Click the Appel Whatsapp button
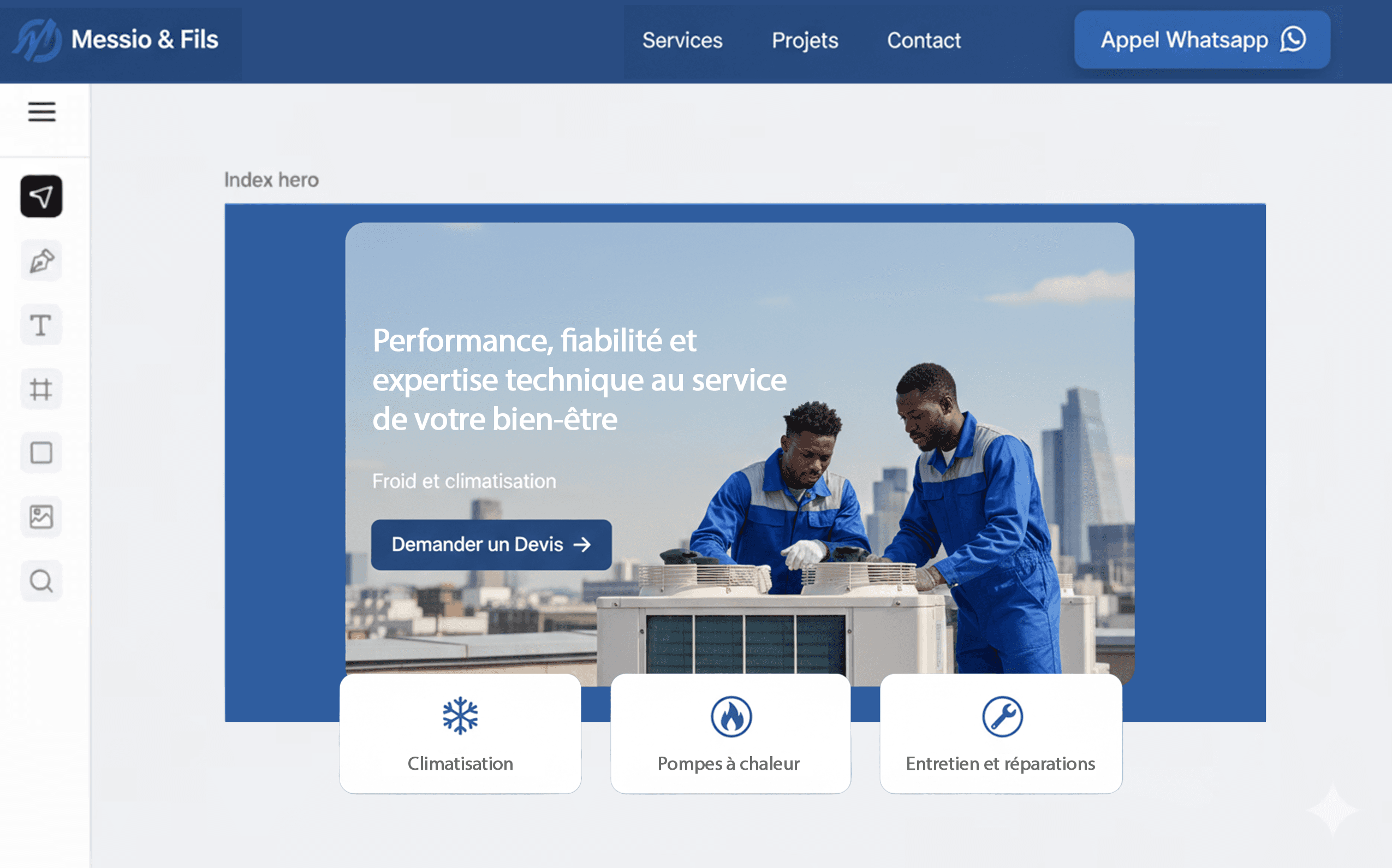The width and height of the screenshot is (1392, 868). tap(1202, 40)
